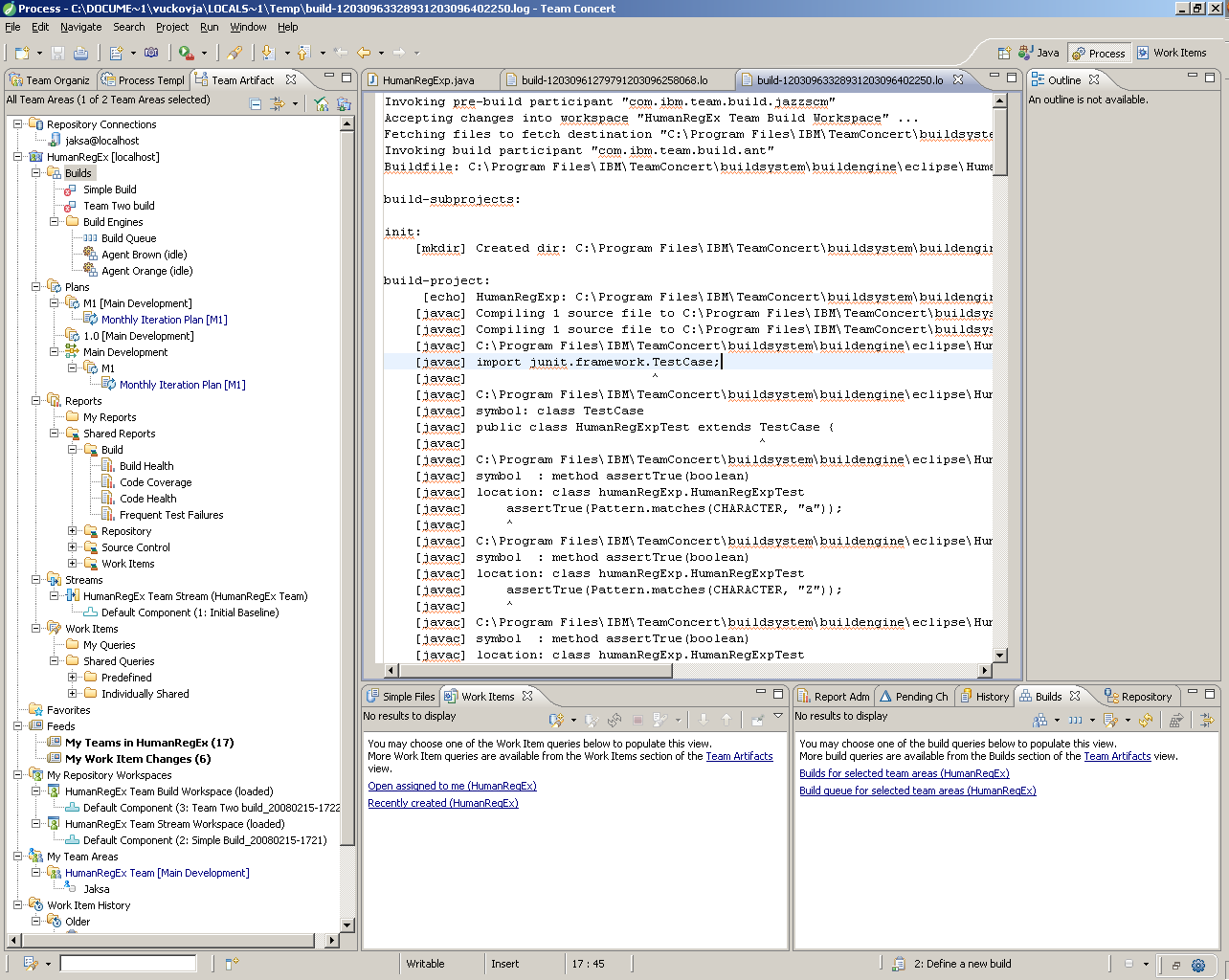Image resolution: width=1229 pixels, height=980 pixels.
Task: Select 'Frequent Test Failures' report
Action: tap(171, 515)
